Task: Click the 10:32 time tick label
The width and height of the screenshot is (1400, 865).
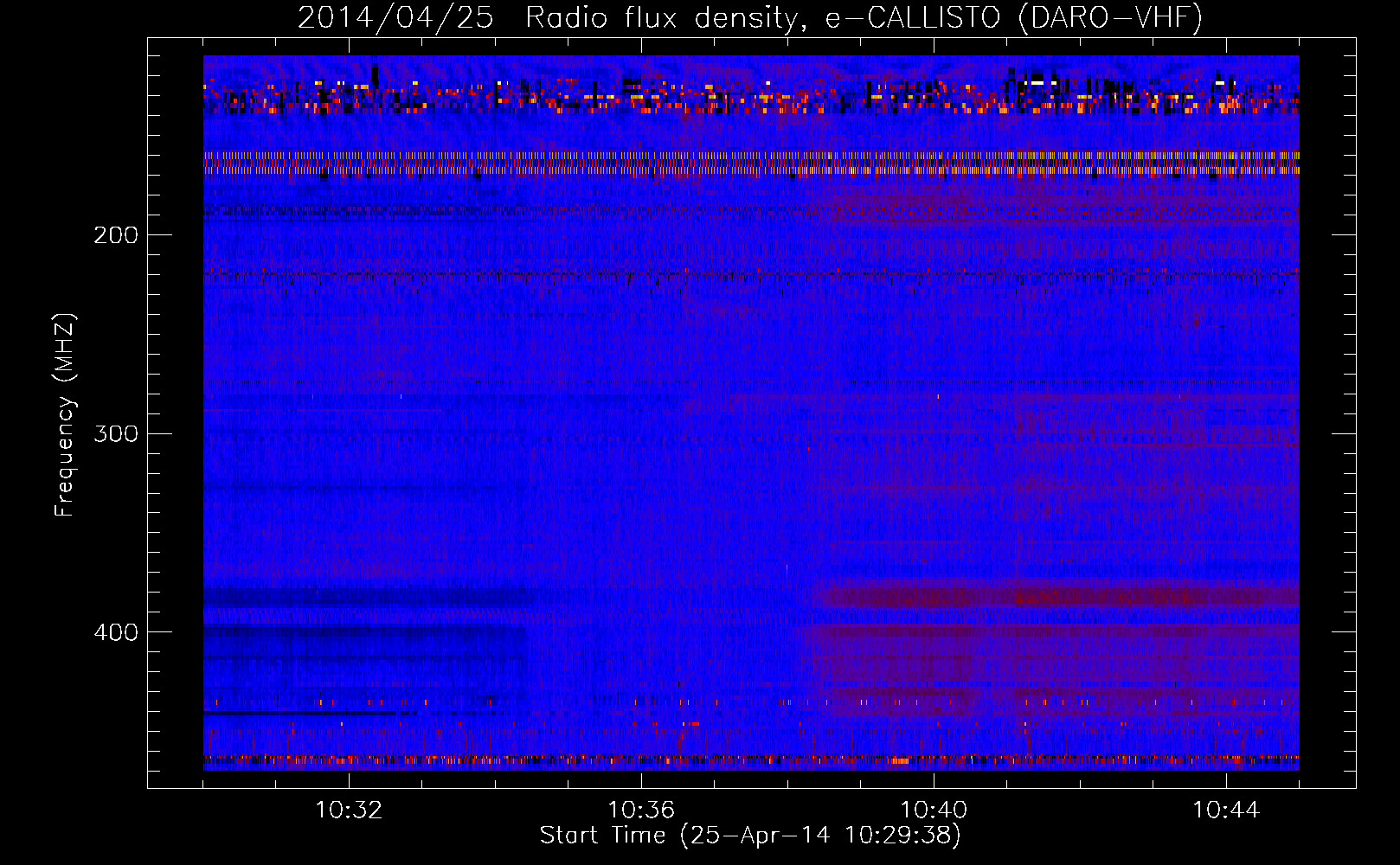Action: (349, 811)
